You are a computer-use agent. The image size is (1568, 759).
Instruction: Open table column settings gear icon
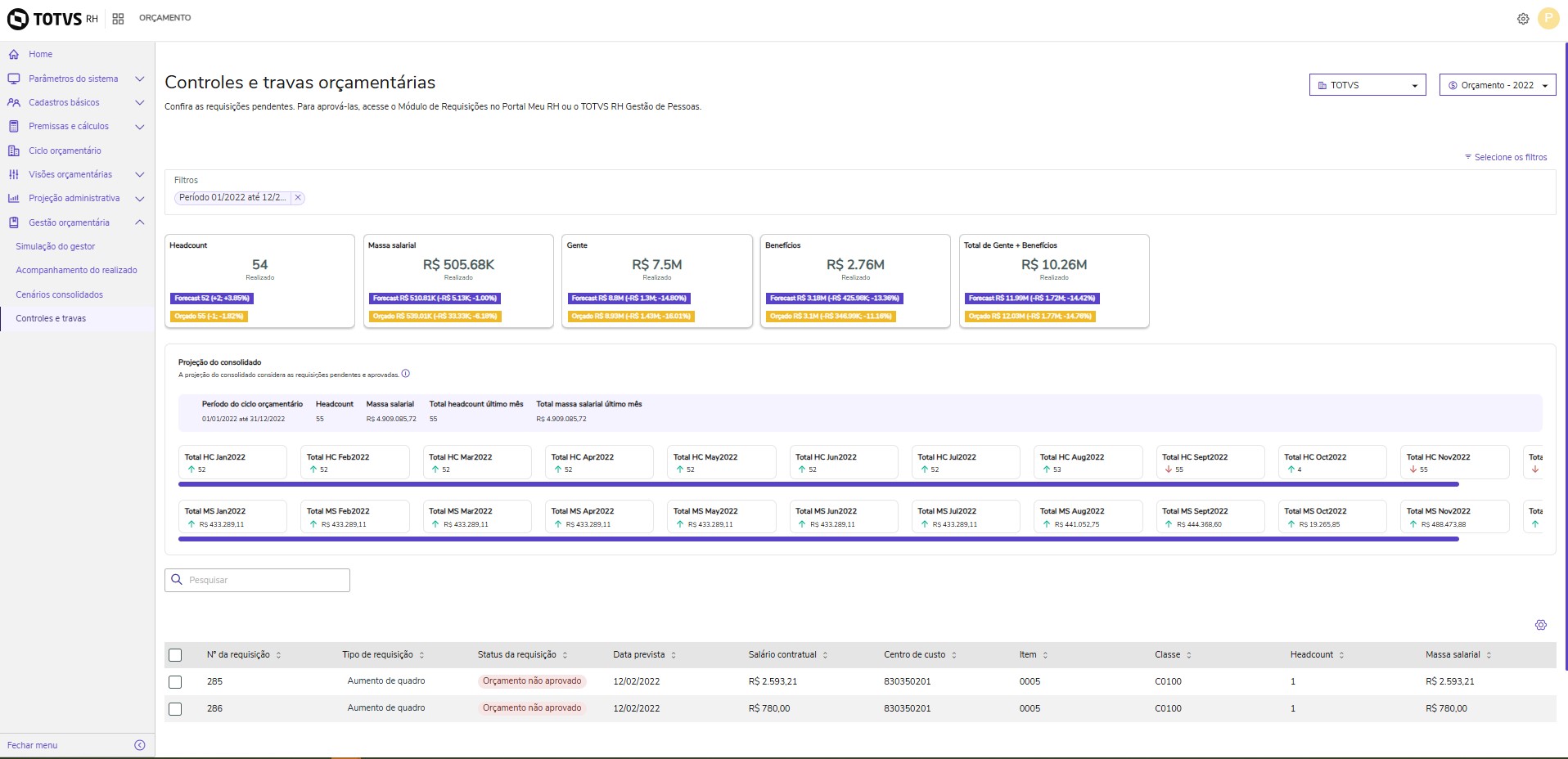tap(1540, 625)
